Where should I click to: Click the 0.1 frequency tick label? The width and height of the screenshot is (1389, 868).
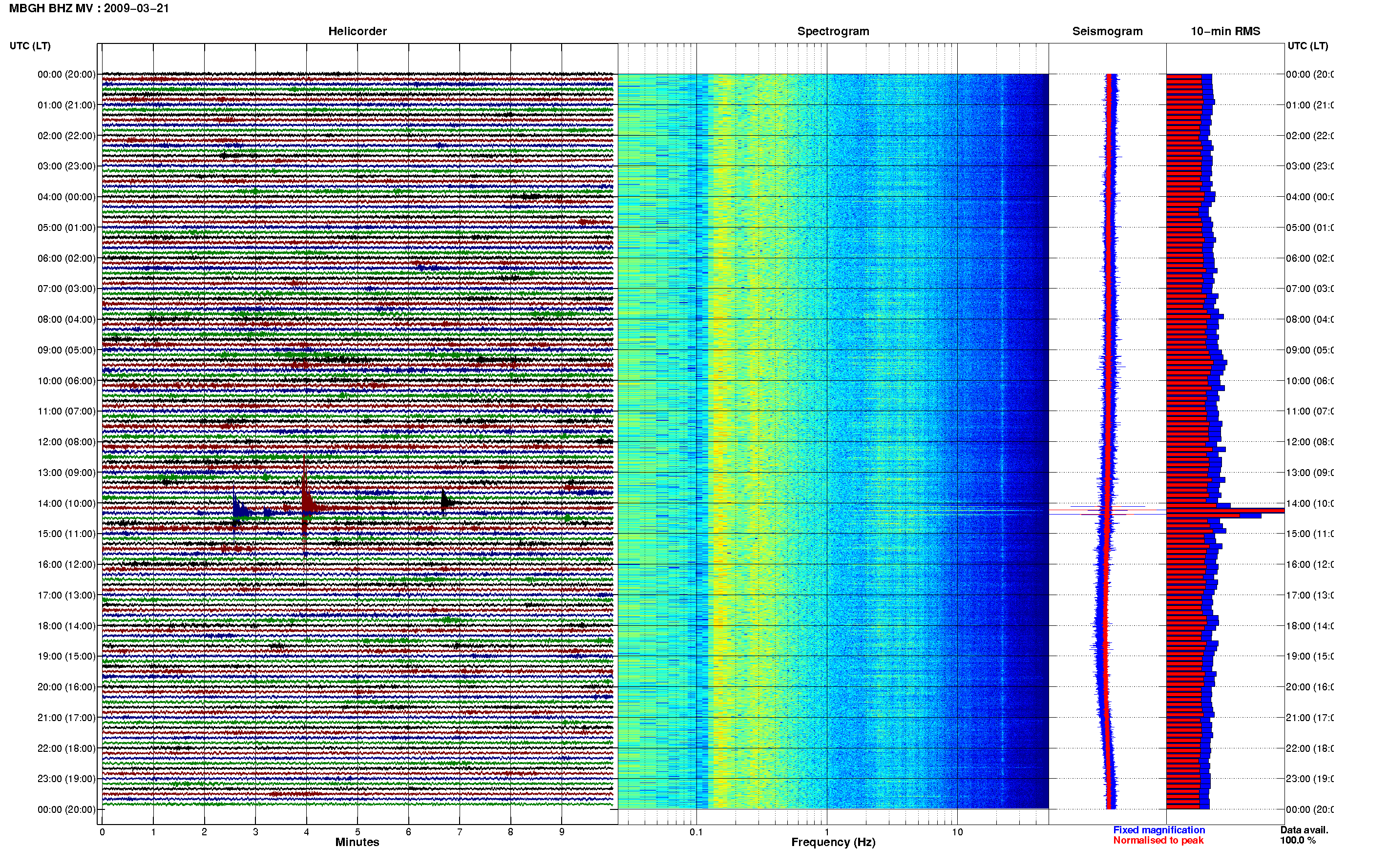tap(696, 832)
